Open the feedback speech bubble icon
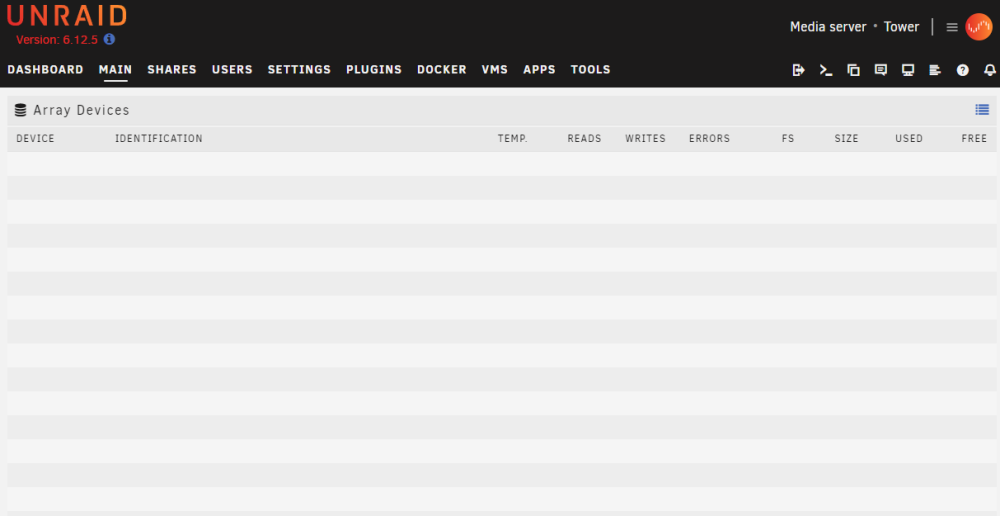 pyautogui.click(x=881, y=70)
